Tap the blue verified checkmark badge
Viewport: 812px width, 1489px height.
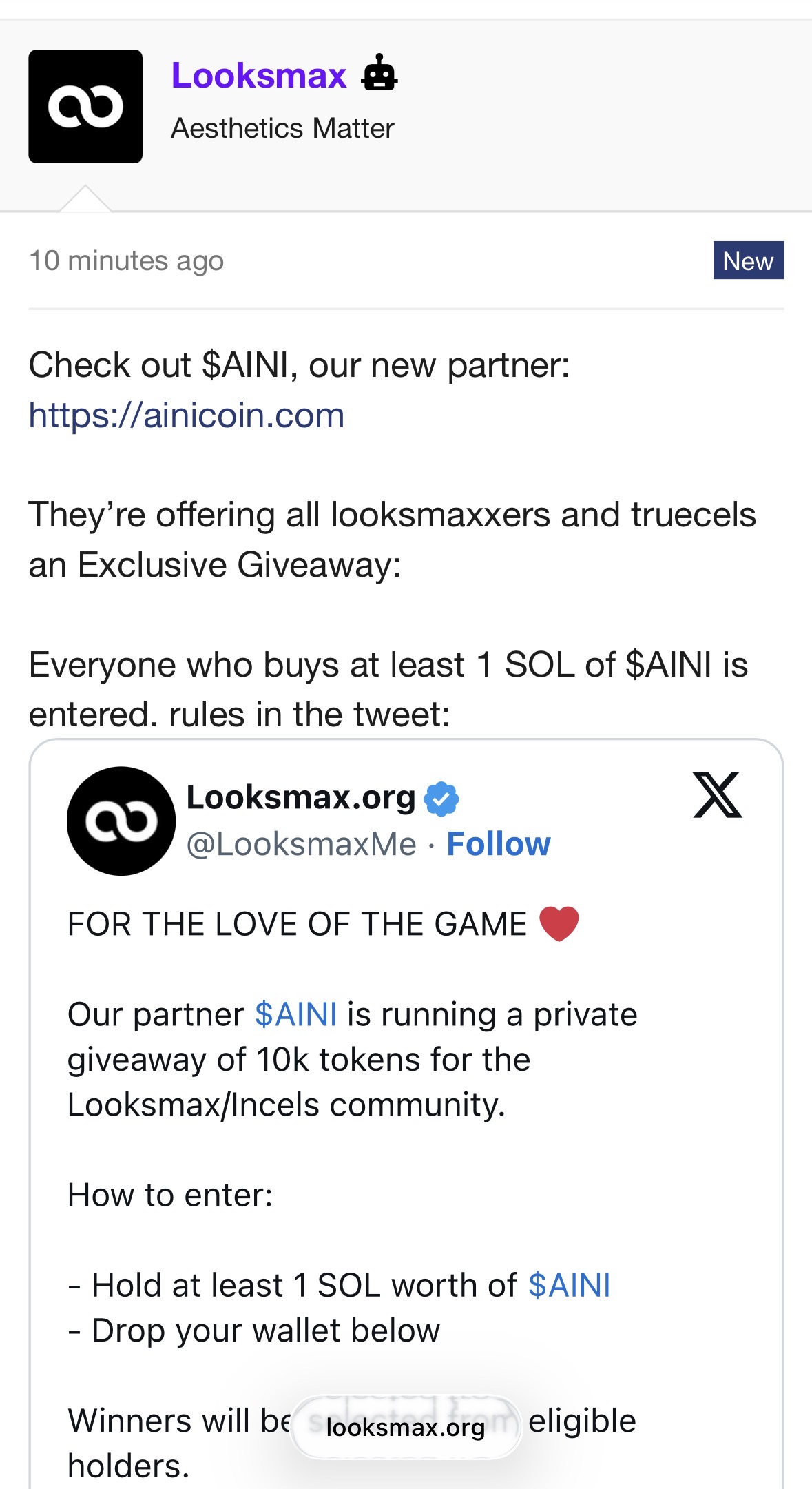(x=441, y=799)
